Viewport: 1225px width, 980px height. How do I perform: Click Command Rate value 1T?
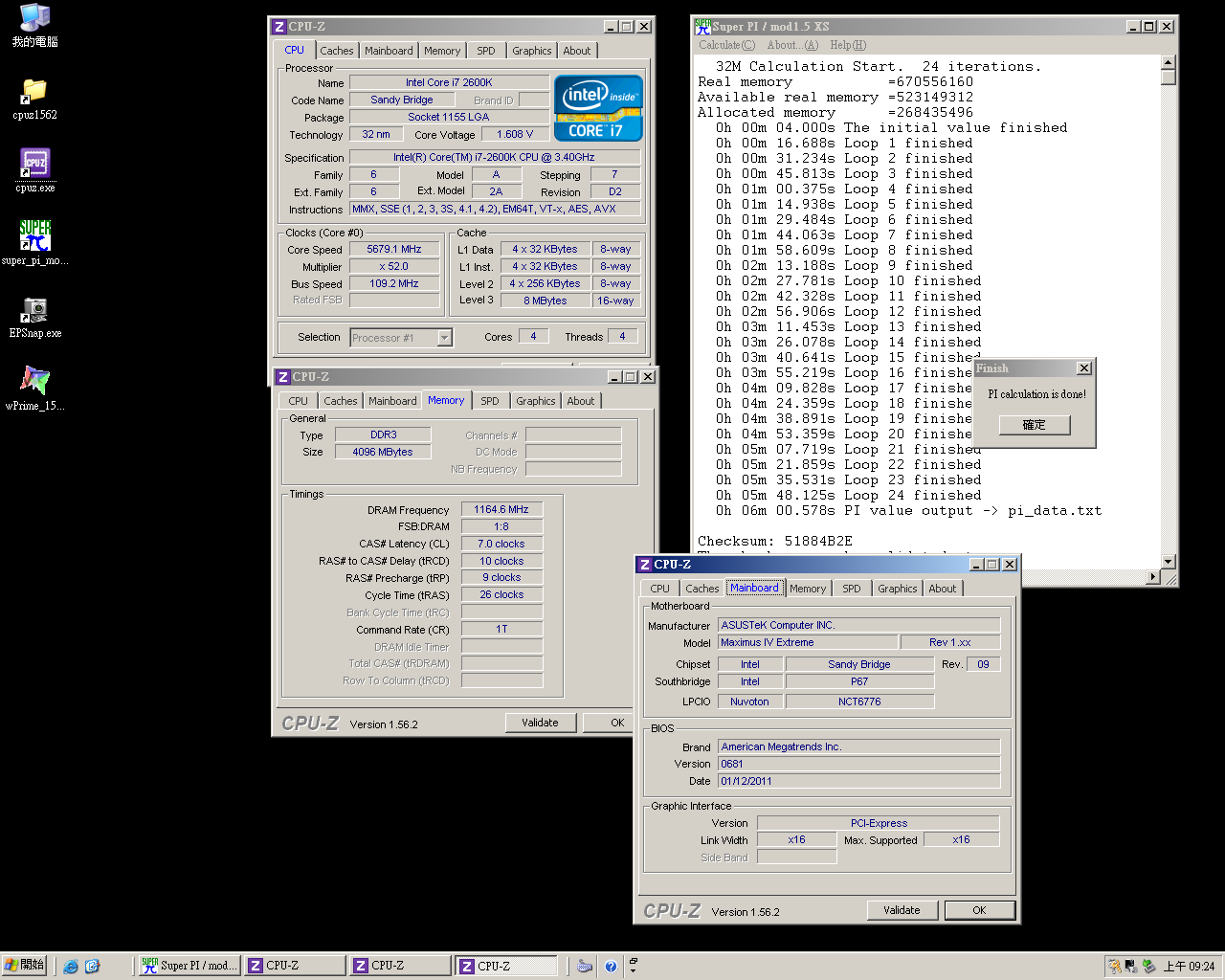pos(501,629)
